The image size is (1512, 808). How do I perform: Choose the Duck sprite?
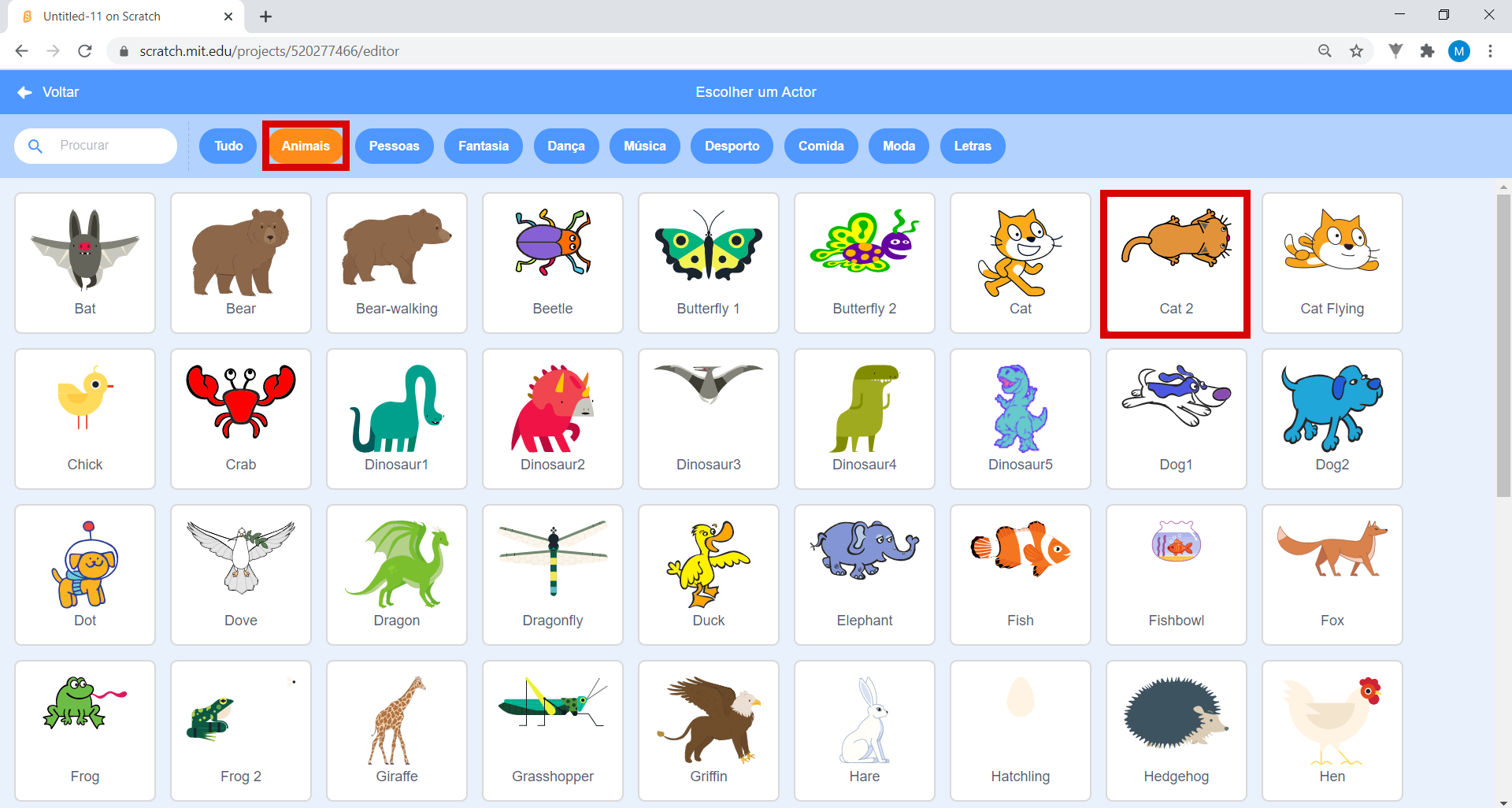[x=709, y=575]
